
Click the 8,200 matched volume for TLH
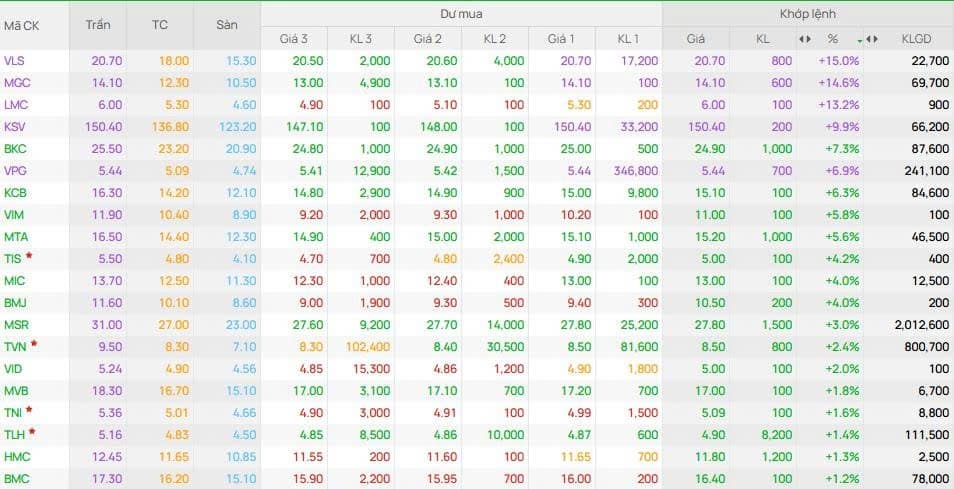(777, 434)
